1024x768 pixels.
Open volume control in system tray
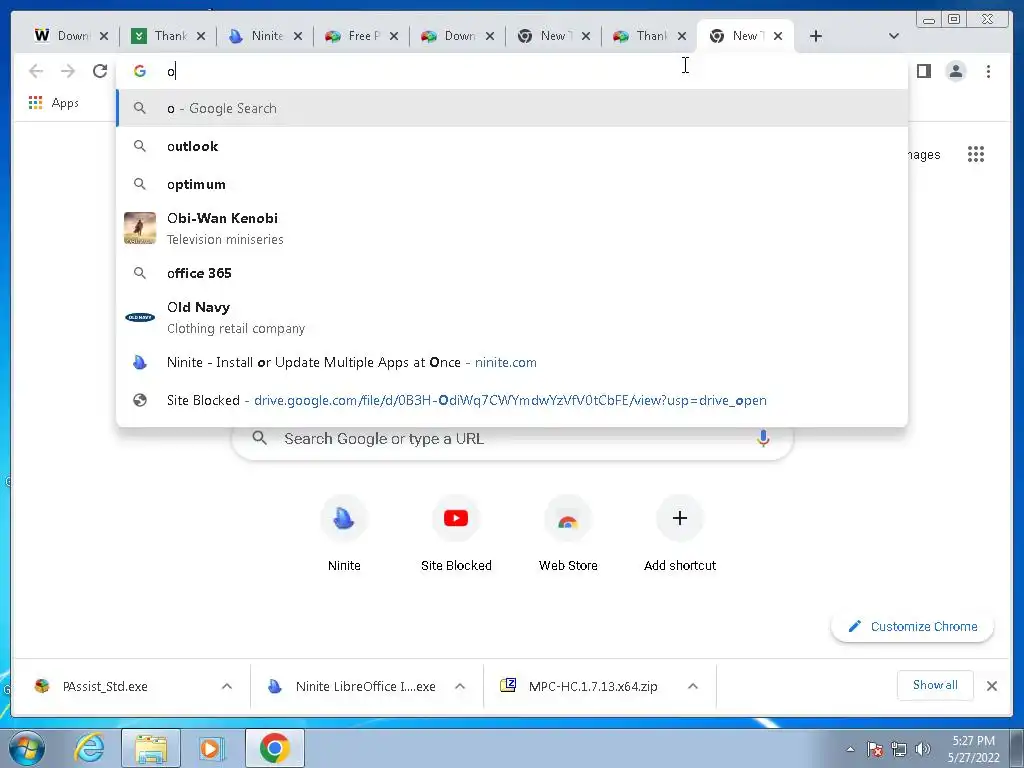[x=923, y=749]
